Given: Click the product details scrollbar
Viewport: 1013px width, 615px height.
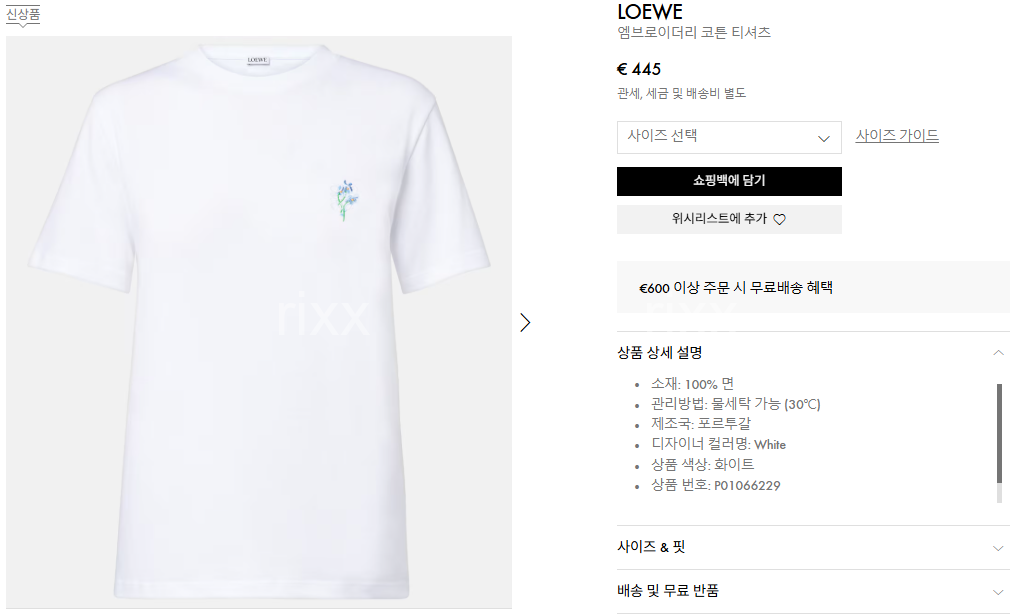Looking at the screenshot, I should tap(999, 433).
